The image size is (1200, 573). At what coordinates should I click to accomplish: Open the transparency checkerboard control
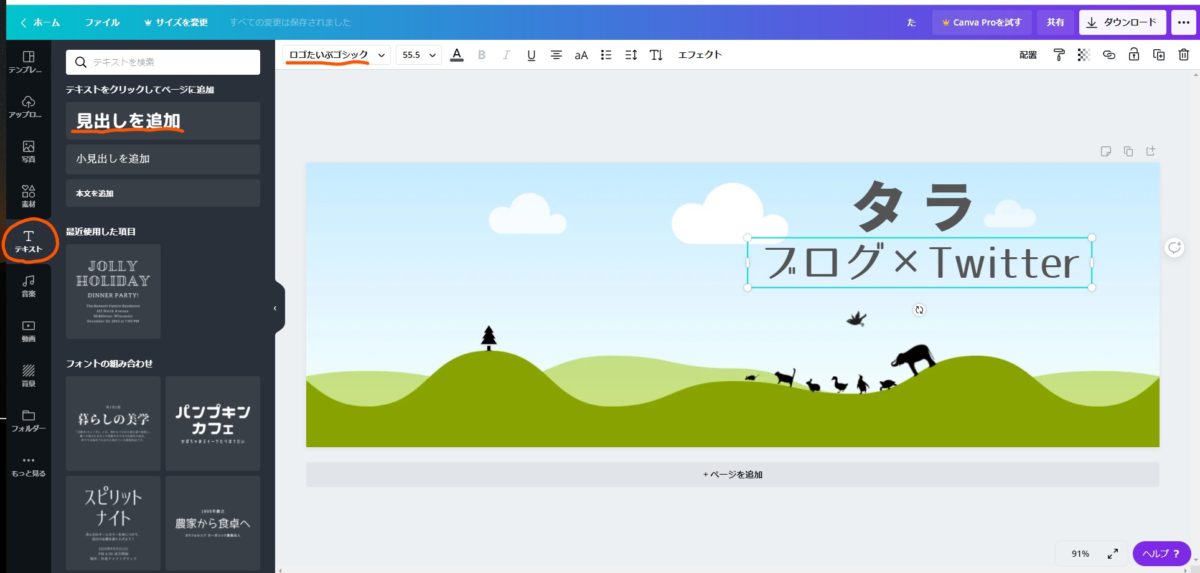click(1083, 55)
